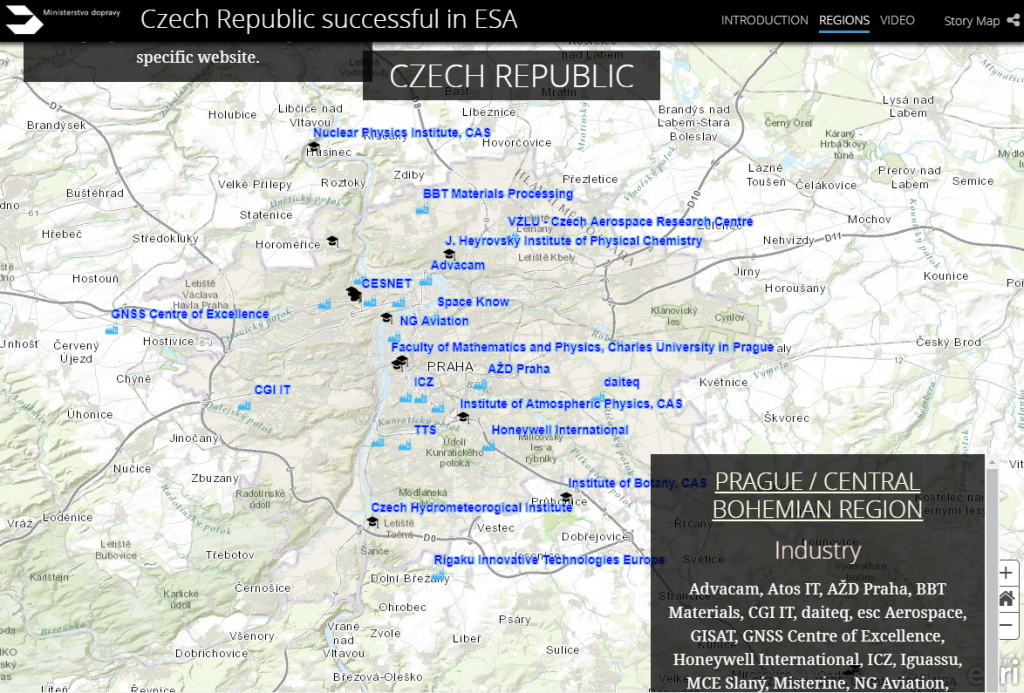Select graduation cap left of NG Aviation
Viewport: 1024px width, 693px height.
387,317
